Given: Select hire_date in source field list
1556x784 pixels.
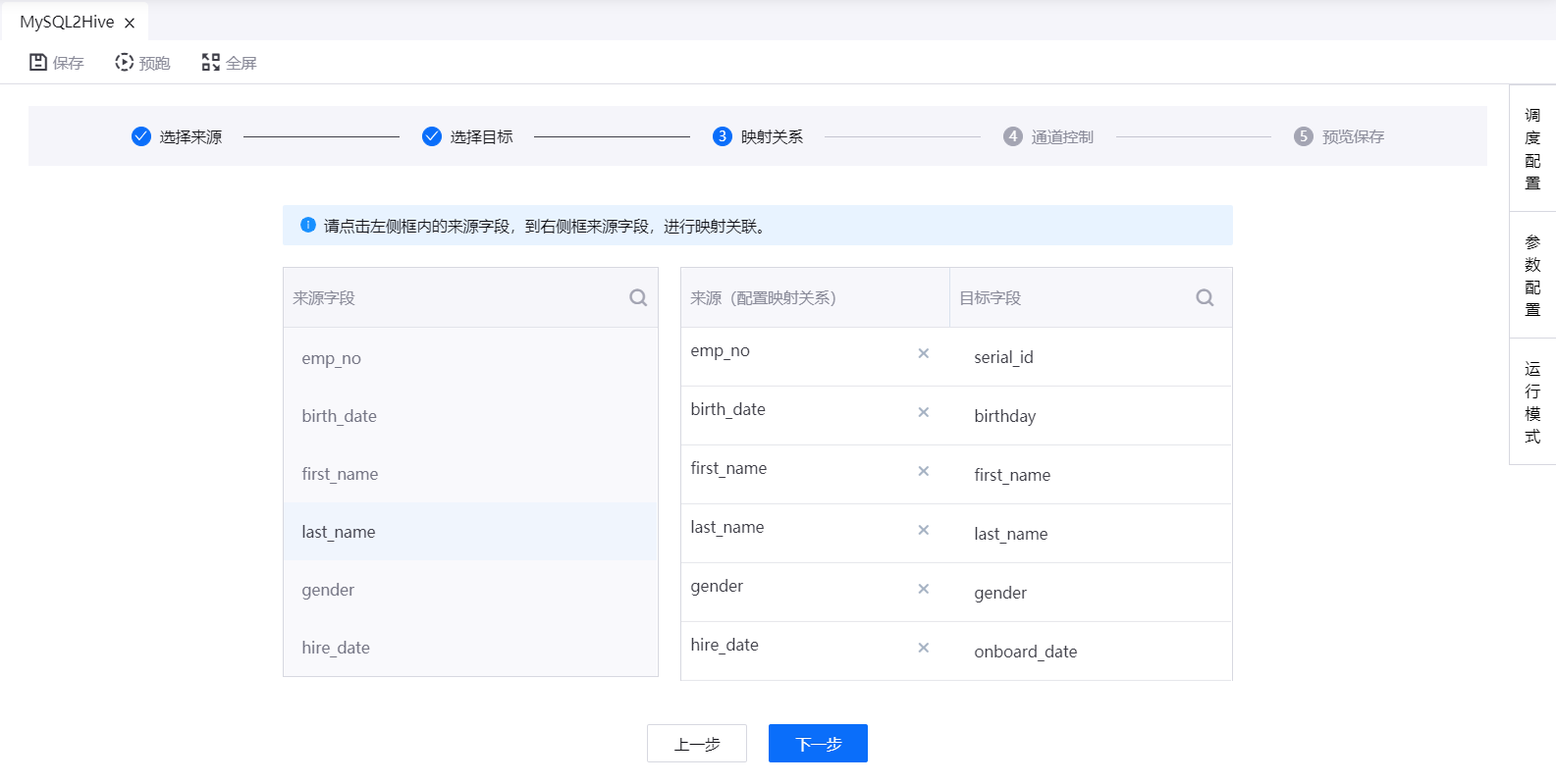Looking at the screenshot, I should tap(470, 648).
